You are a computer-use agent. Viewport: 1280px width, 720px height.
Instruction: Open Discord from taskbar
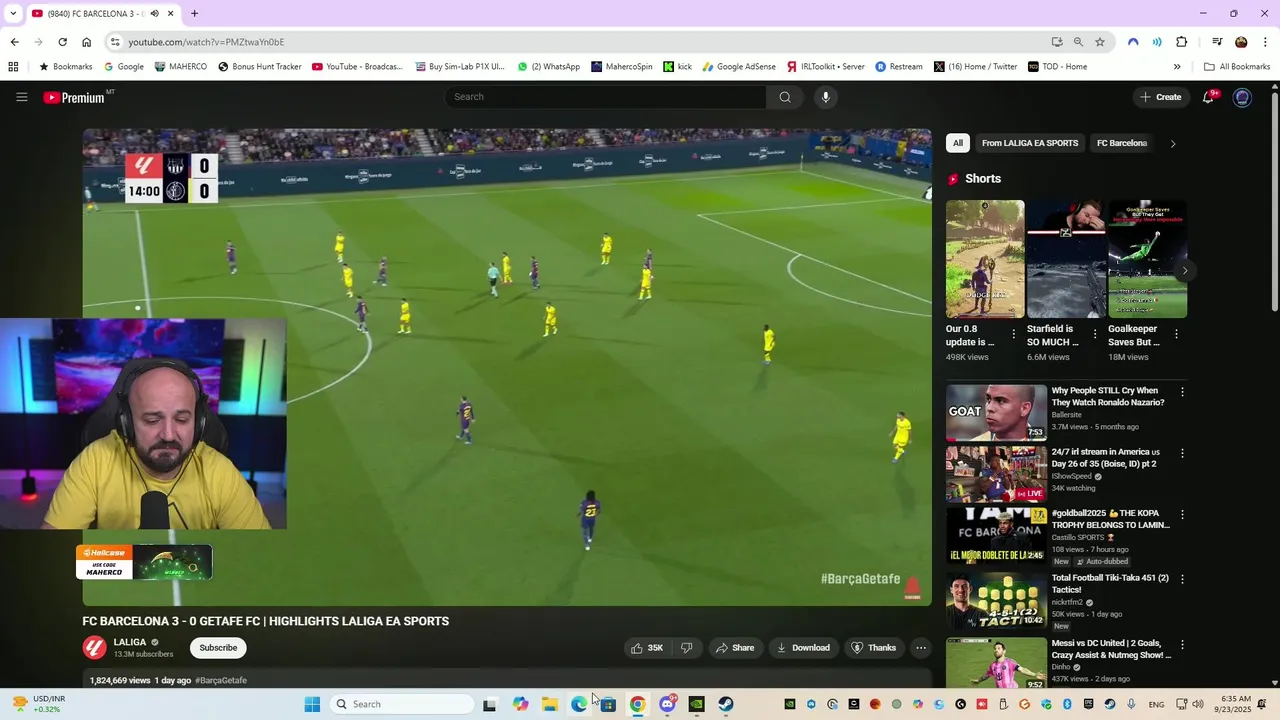pos(667,704)
